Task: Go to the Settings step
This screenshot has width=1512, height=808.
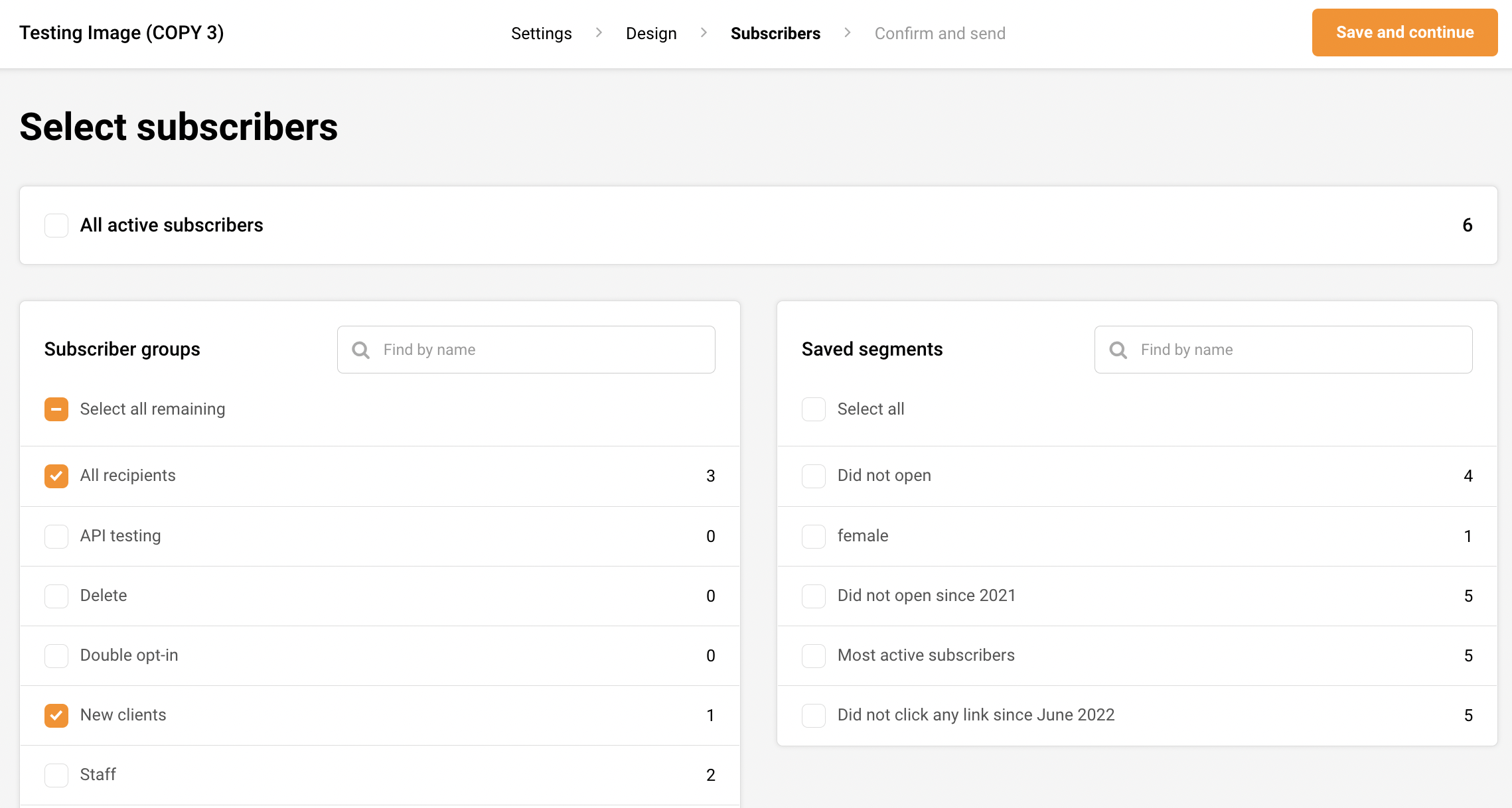Action: pyautogui.click(x=541, y=33)
